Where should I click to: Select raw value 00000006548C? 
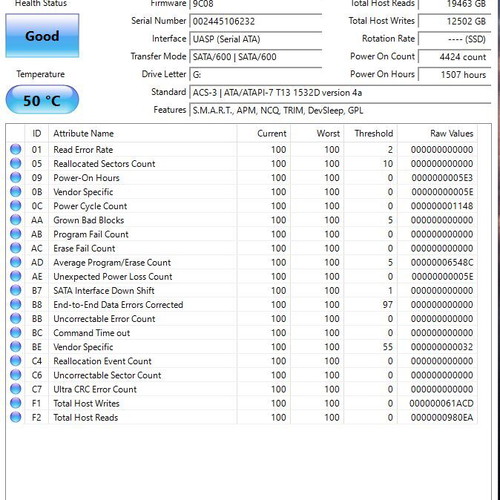pos(442,262)
